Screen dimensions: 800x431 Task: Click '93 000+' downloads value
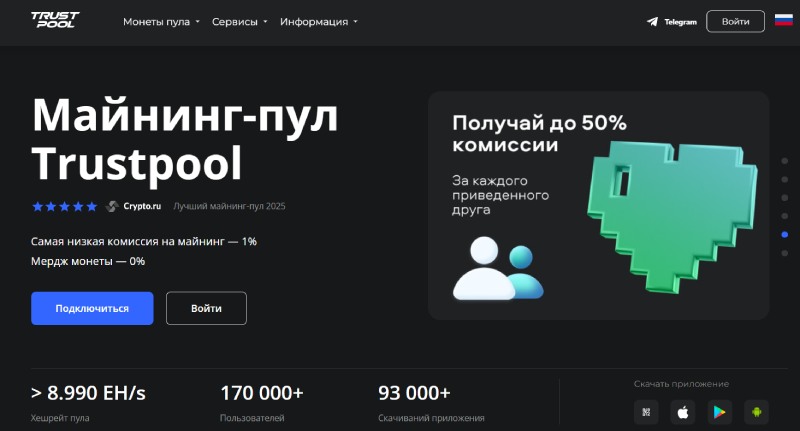[x=414, y=393]
